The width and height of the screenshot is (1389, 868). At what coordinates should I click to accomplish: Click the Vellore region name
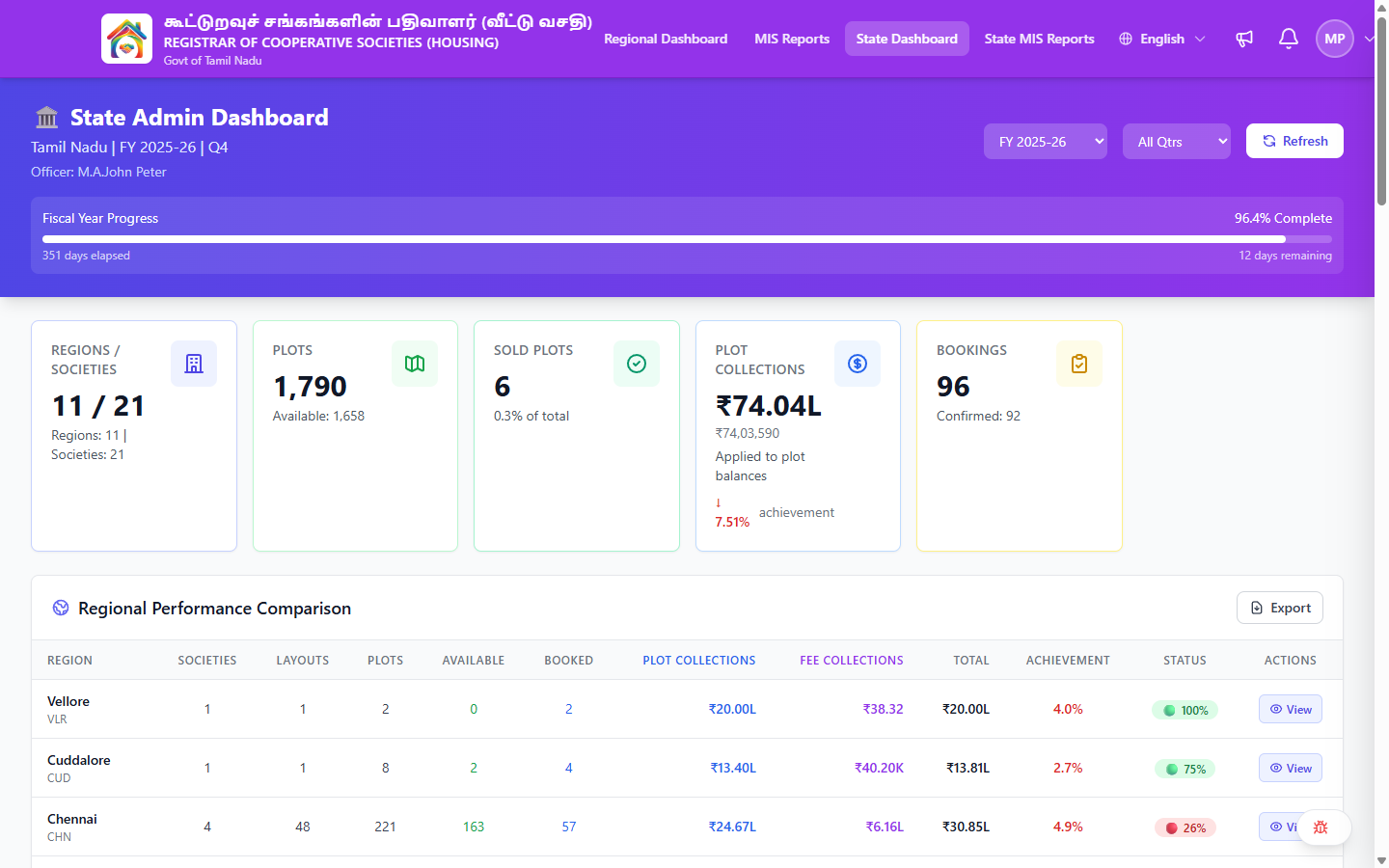[68, 701]
